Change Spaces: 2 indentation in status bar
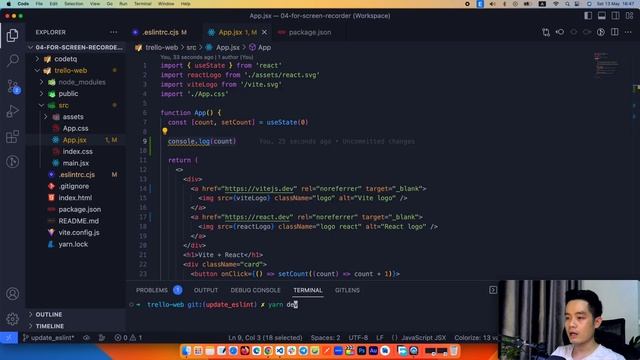Viewport: 640px width, 360px height. pos(325,338)
